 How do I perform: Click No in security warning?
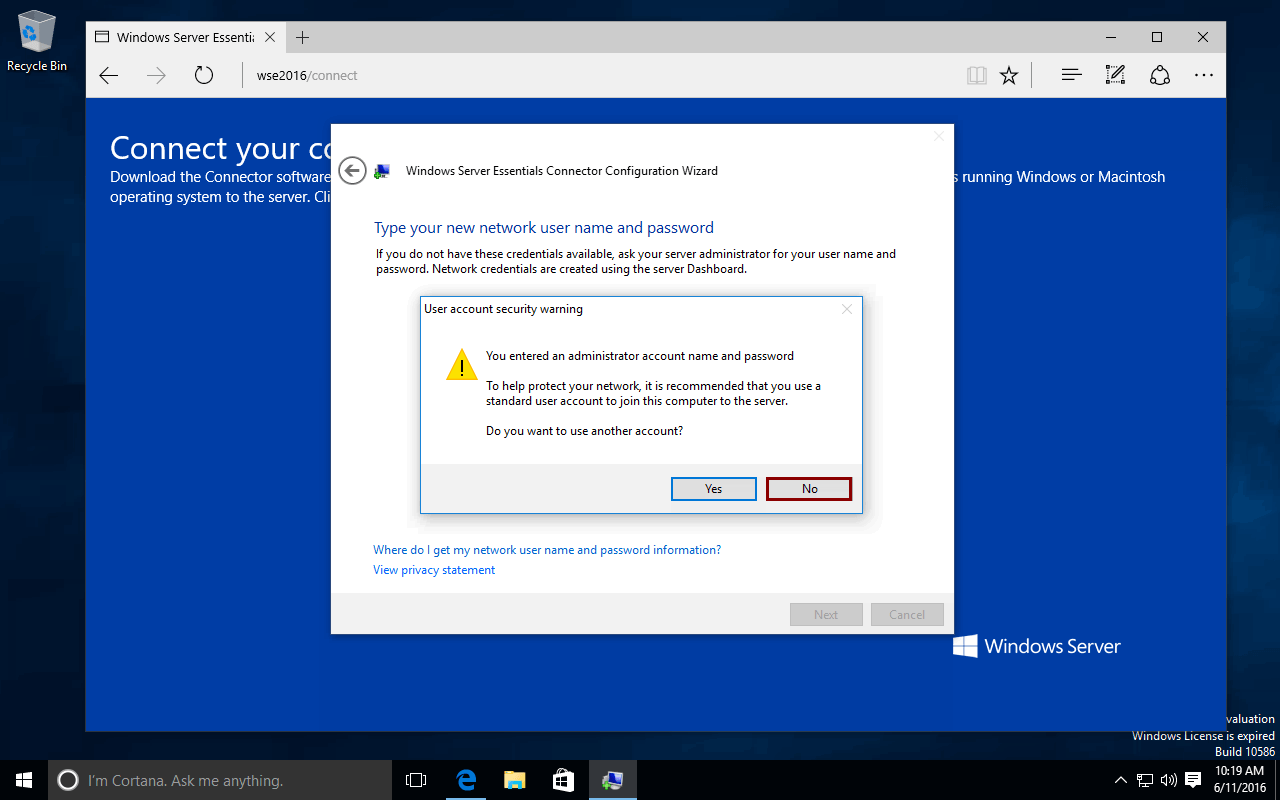click(x=809, y=488)
